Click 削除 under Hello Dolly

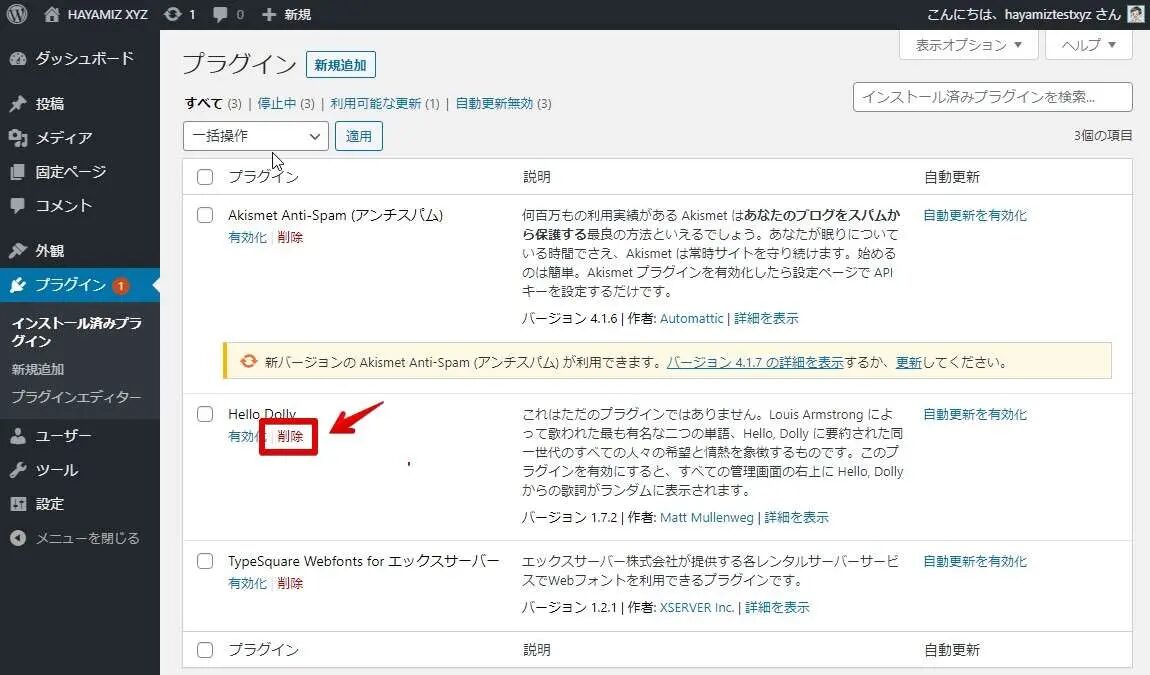click(290, 436)
